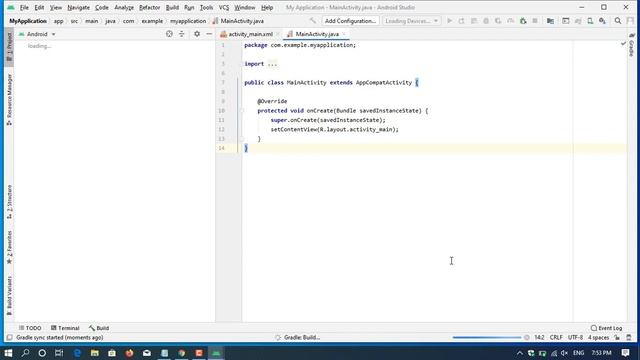
Task: Click the Profile app icon
Action: [511, 21]
